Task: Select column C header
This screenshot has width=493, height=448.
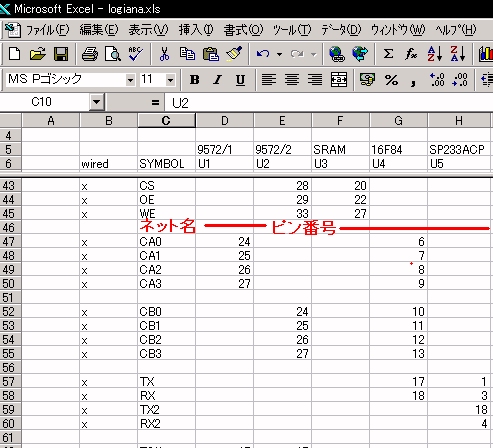Action: (166, 120)
